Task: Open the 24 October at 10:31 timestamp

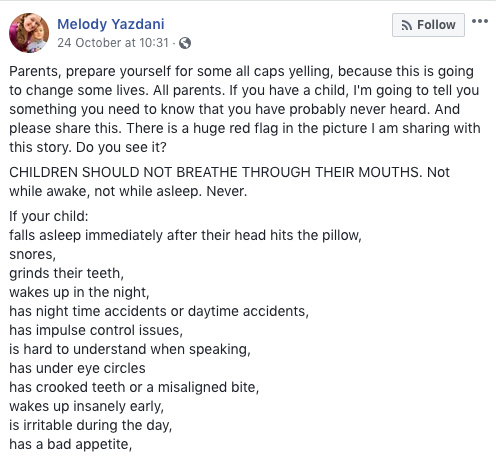Action: coord(113,43)
